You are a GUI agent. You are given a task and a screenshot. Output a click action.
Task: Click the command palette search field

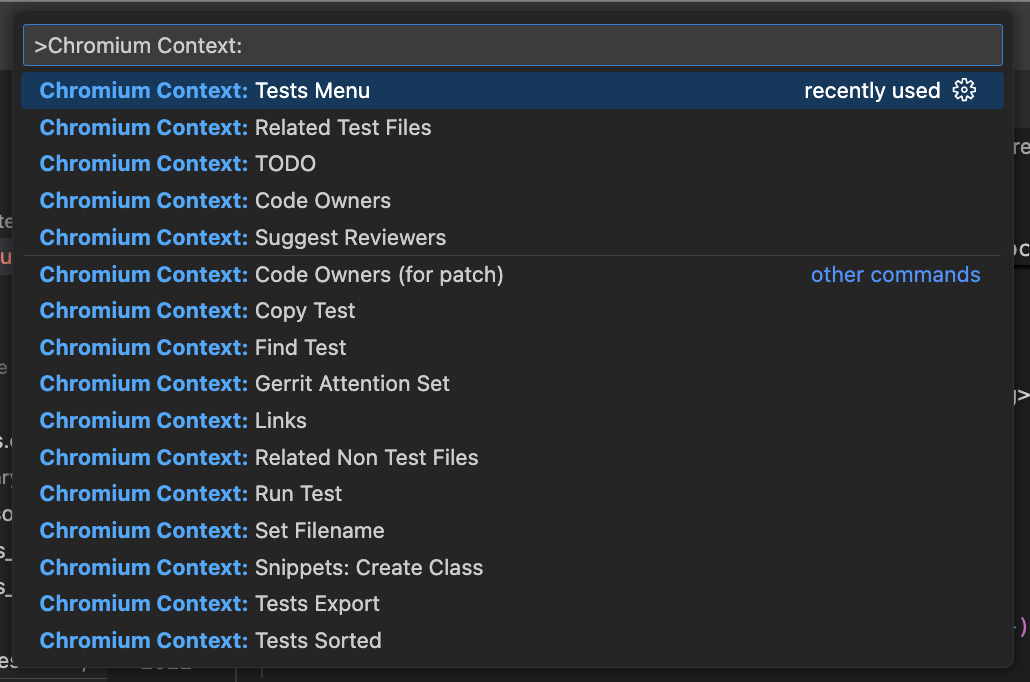click(512, 45)
